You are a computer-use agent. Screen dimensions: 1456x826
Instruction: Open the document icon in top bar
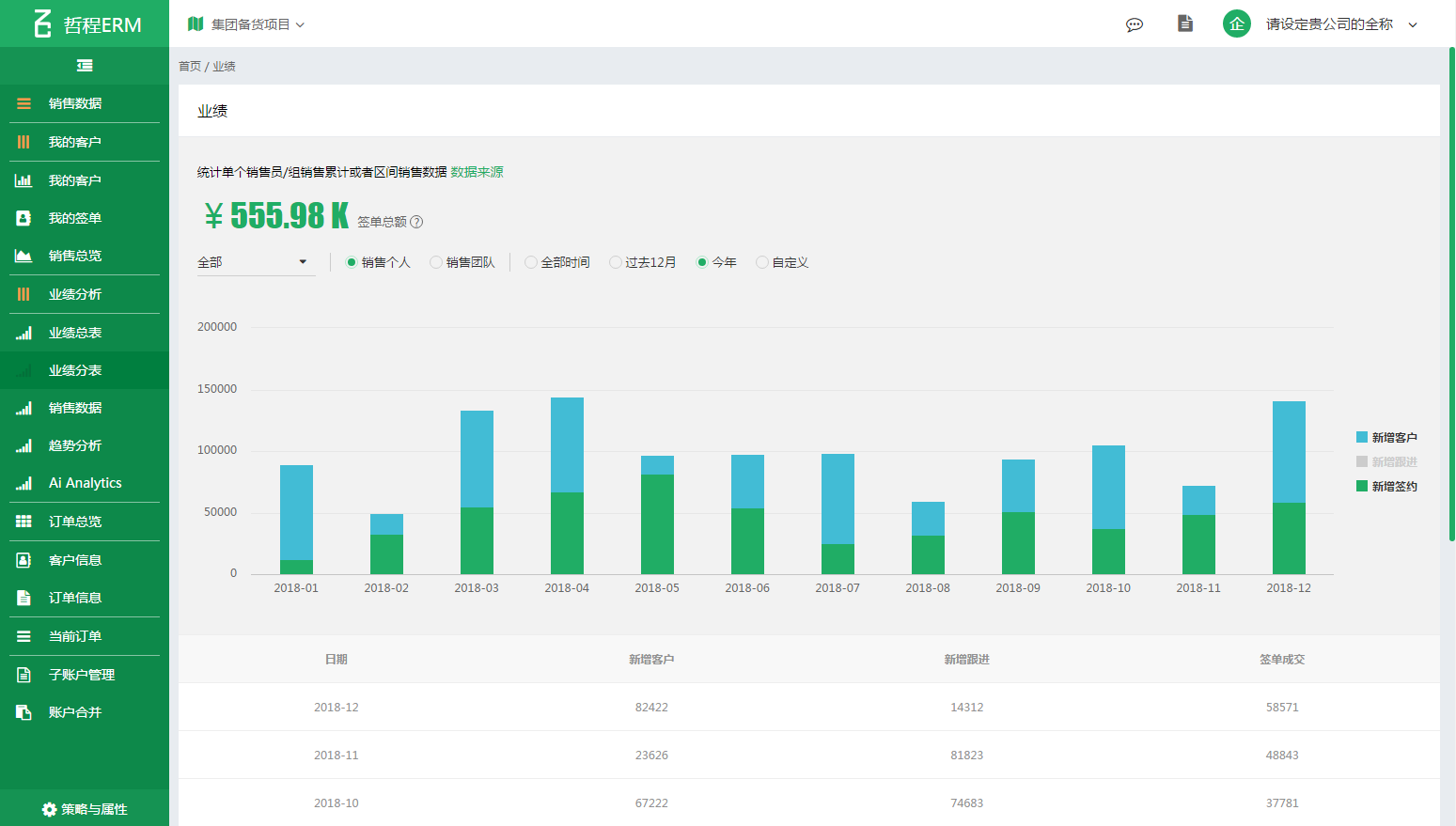pos(1185,23)
